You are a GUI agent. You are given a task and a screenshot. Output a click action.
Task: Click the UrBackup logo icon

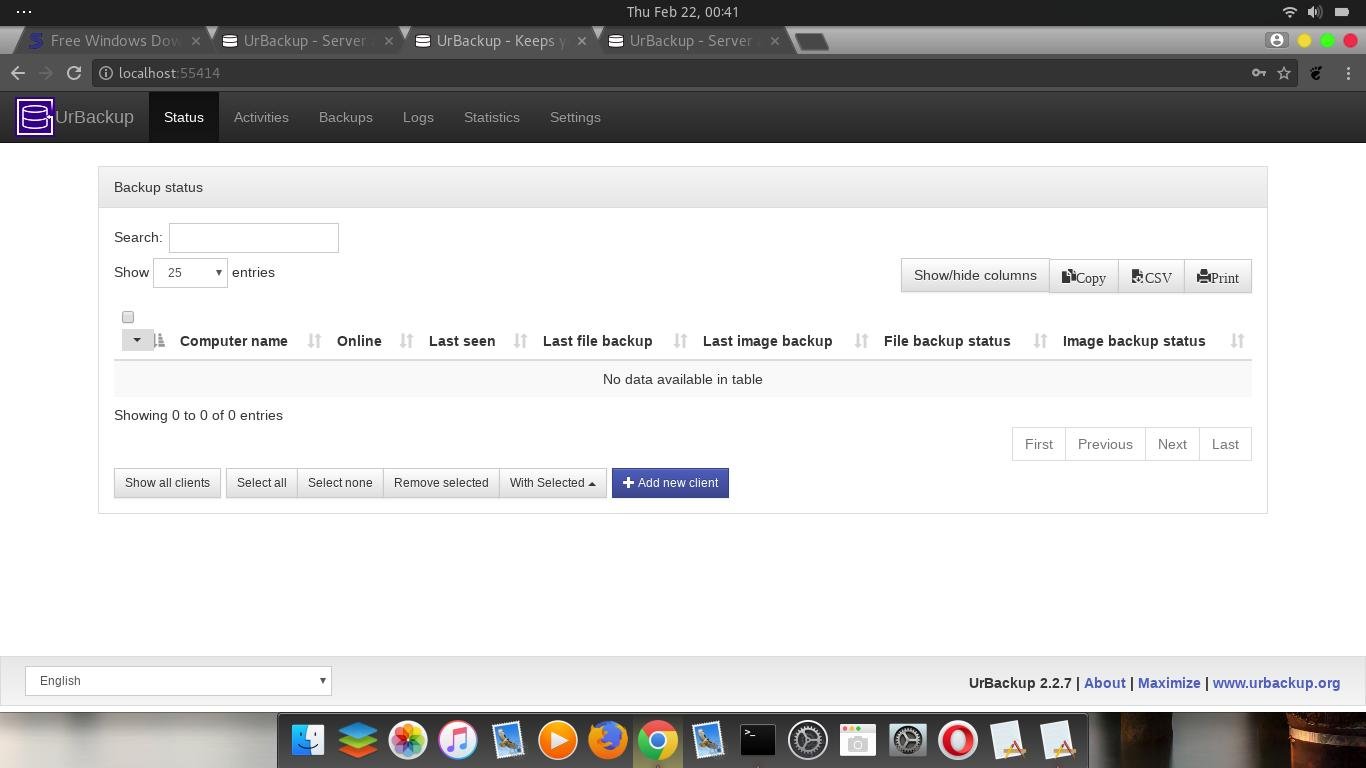click(35, 117)
